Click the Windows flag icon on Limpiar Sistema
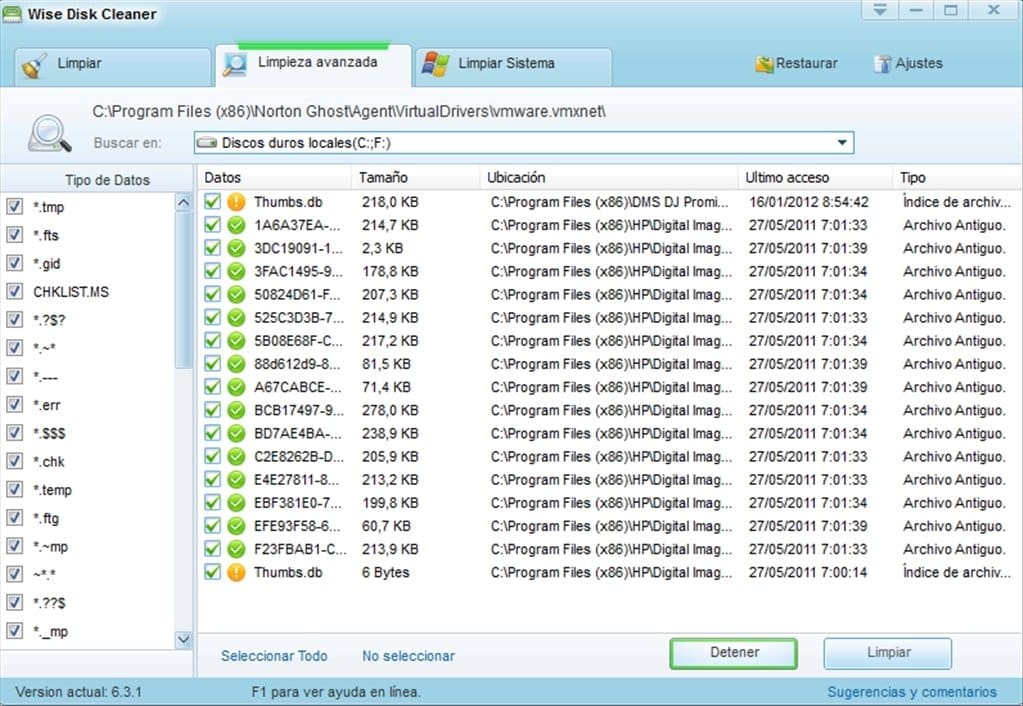This screenshot has height=706, width=1023. [435, 64]
